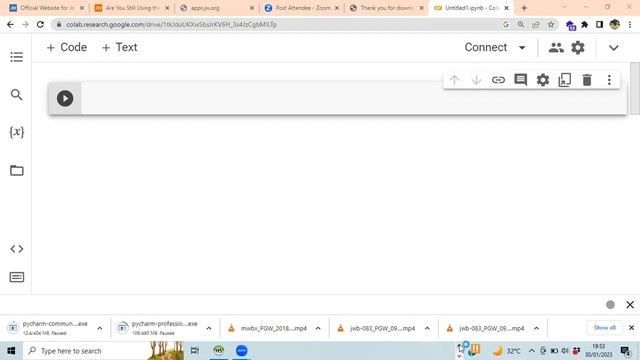Open the table of contents sidebar
The height and width of the screenshot is (360, 640).
(x=17, y=57)
